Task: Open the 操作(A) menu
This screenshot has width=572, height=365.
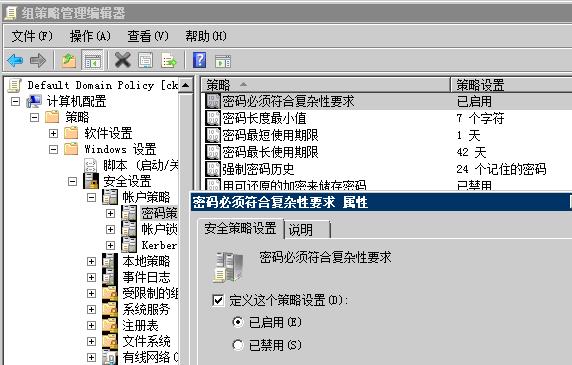Action: click(x=90, y=36)
